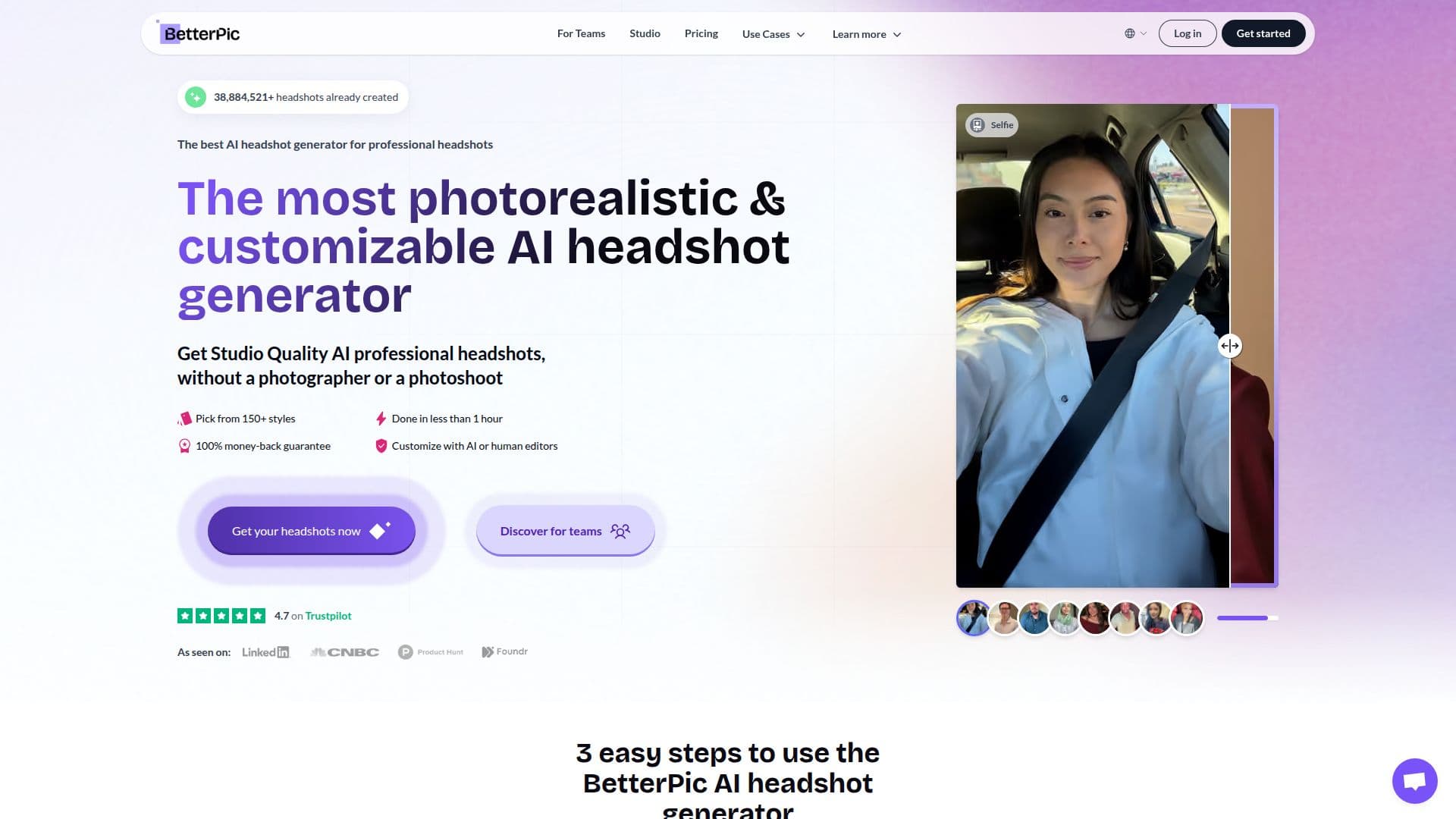
Task: Click the '38,884,521+ headshots already created' text
Action: pos(306,97)
